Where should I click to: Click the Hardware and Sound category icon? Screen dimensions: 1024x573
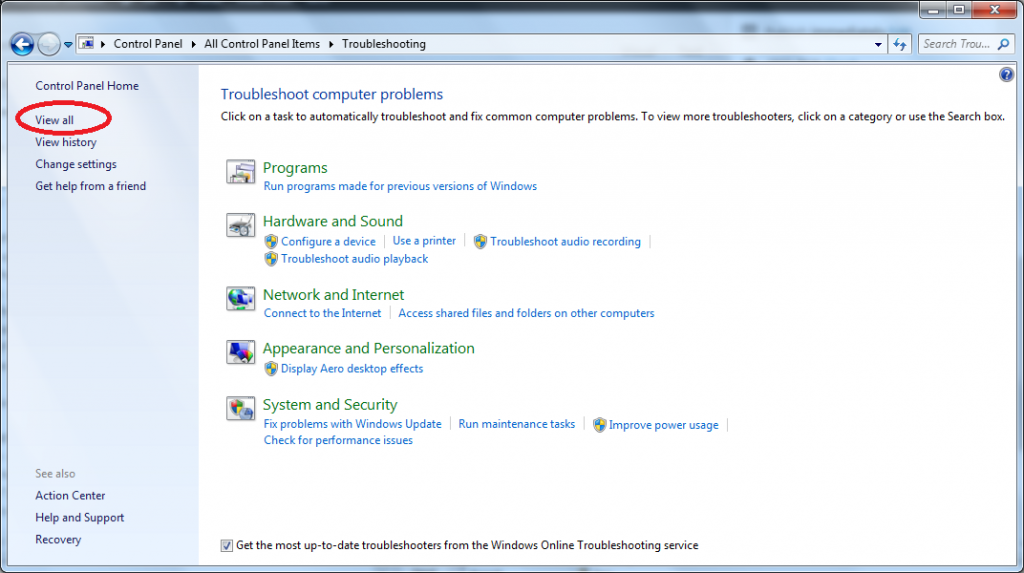240,225
